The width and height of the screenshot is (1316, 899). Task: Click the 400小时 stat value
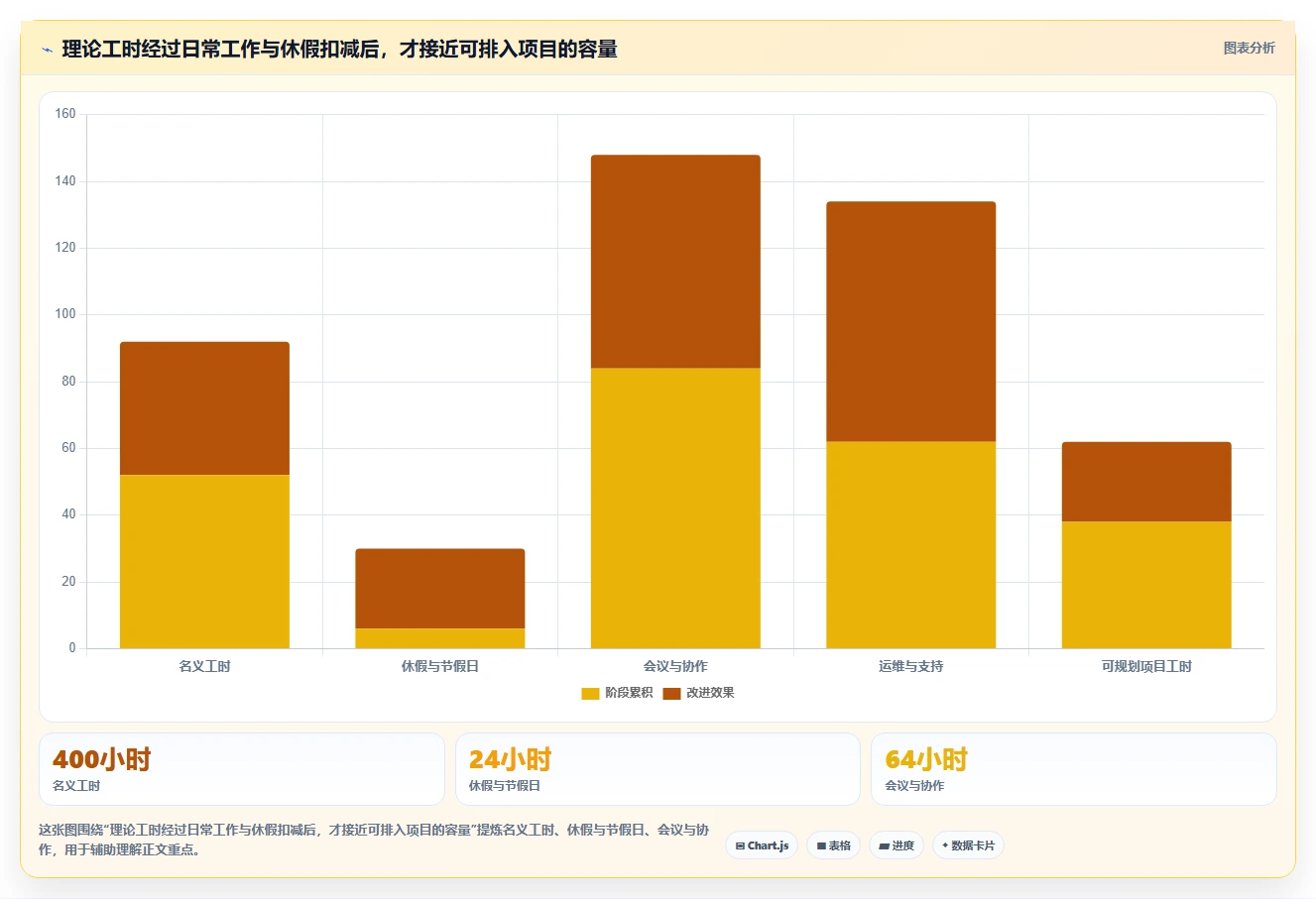pyautogui.click(x=101, y=759)
